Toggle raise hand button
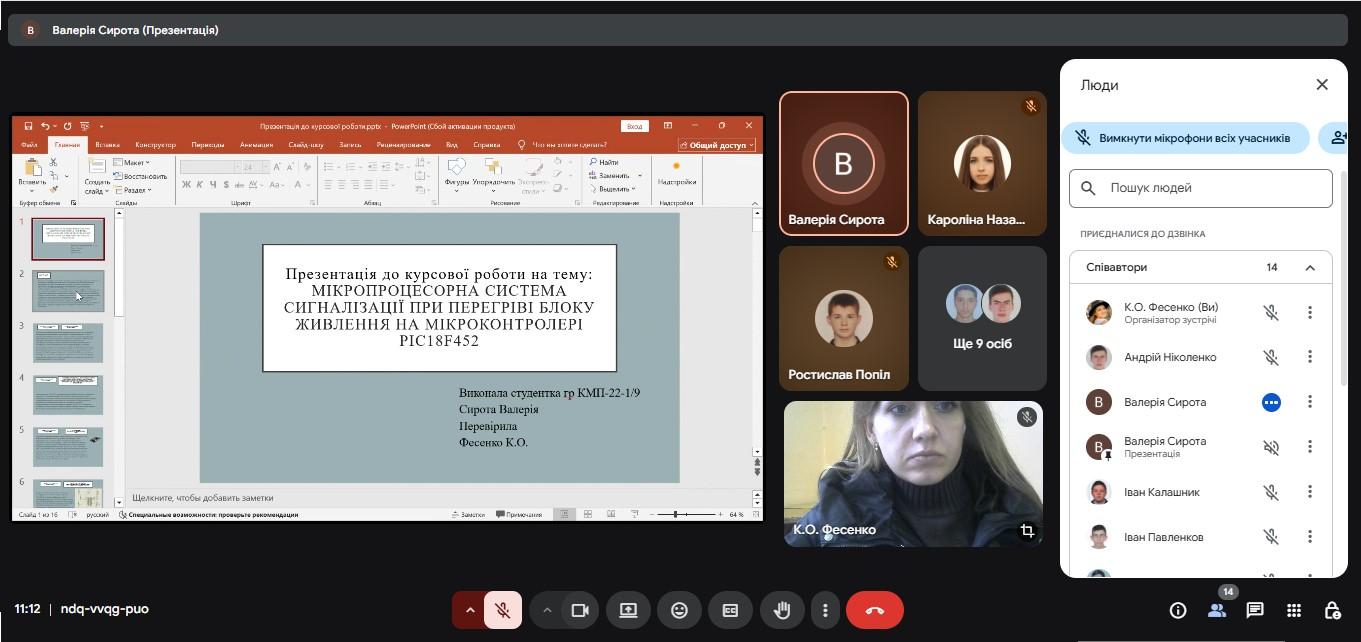 [782, 610]
